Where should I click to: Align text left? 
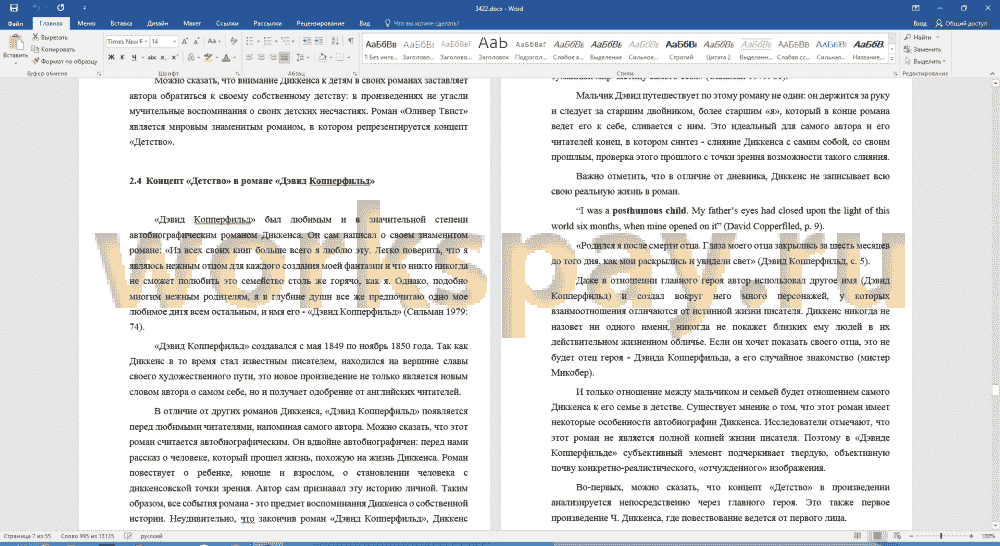pyautogui.click(x=249, y=57)
